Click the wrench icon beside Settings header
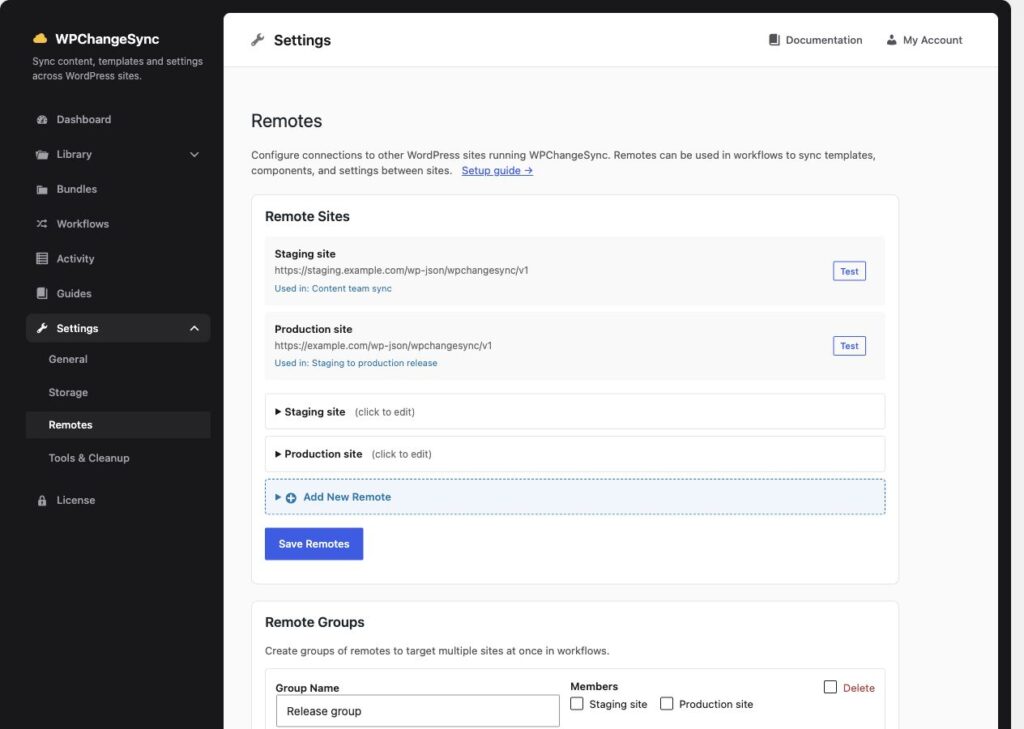 coord(257,40)
